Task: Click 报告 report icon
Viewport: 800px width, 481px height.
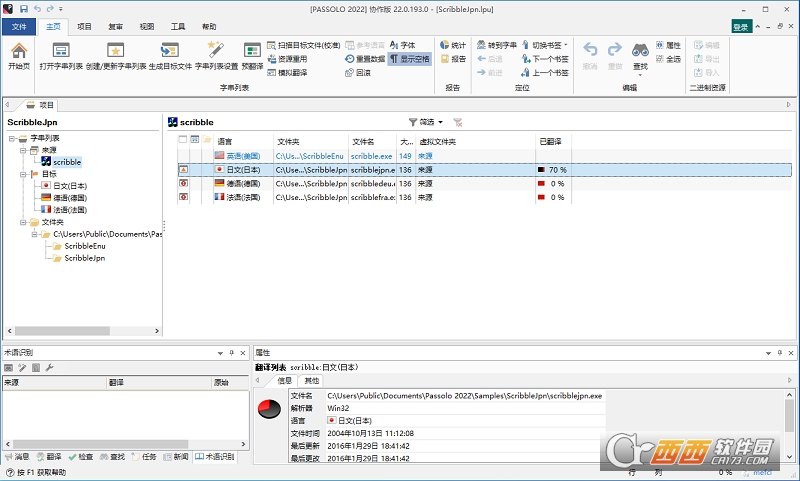Action: (445, 59)
